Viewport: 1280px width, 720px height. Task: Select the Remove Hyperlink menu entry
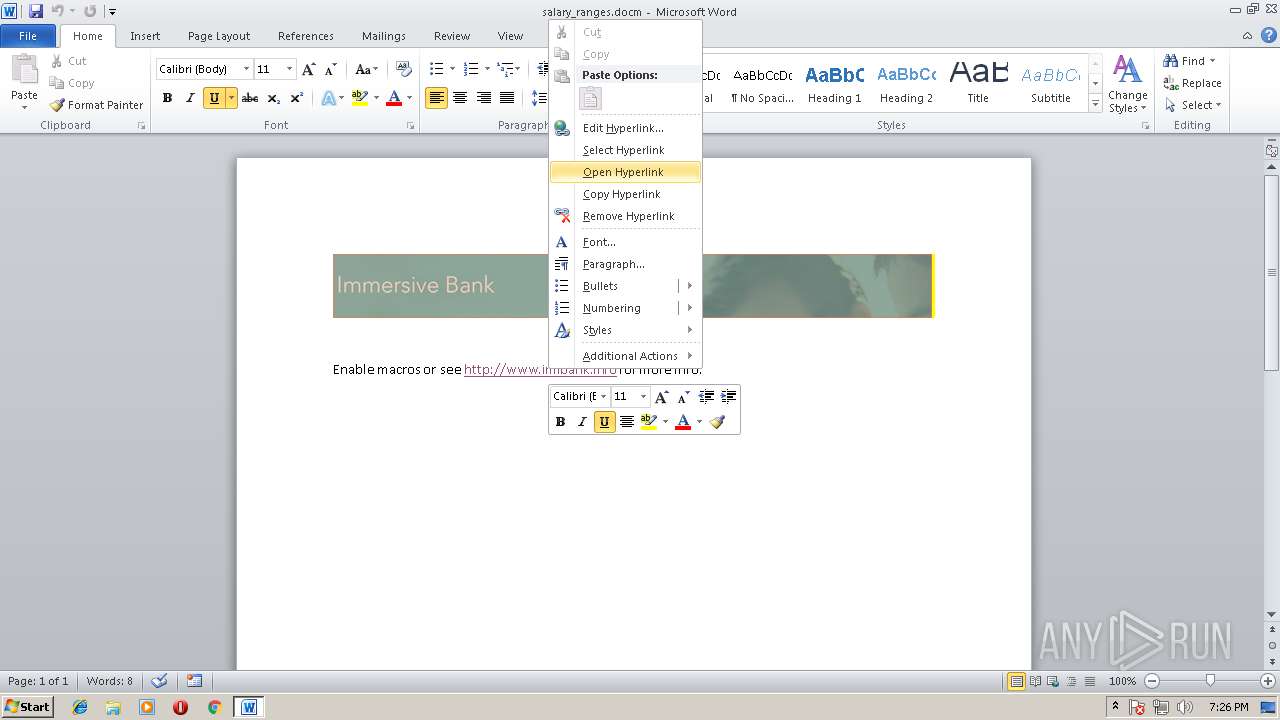click(x=625, y=216)
